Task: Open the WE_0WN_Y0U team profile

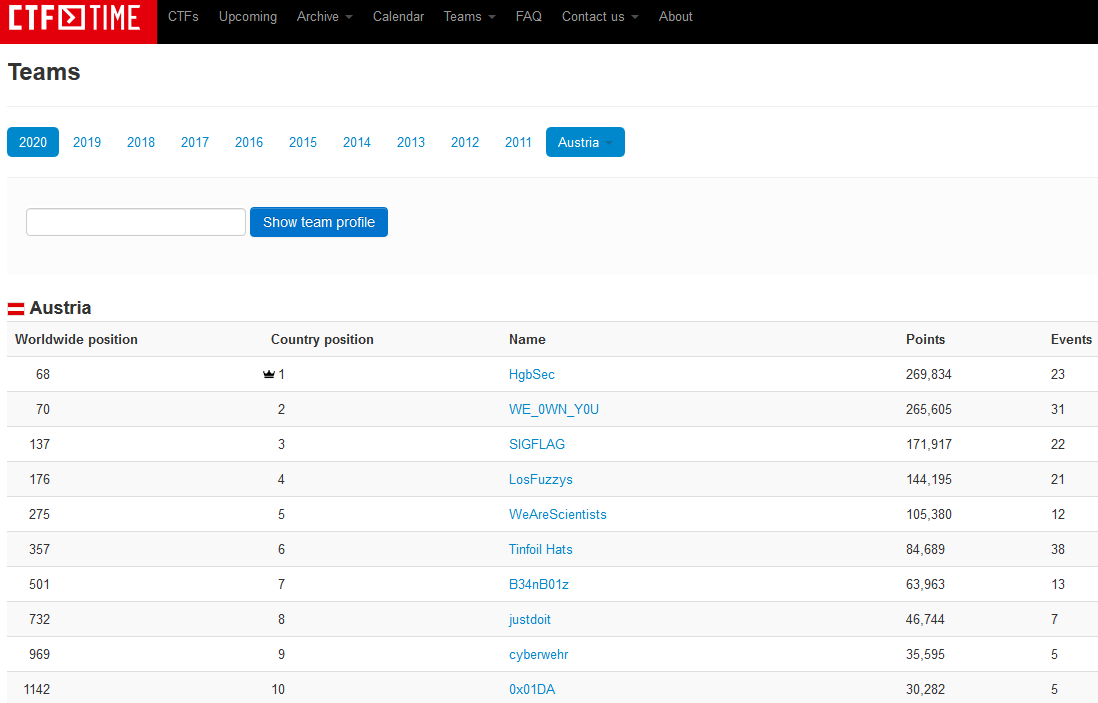Action: [x=554, y=409]
